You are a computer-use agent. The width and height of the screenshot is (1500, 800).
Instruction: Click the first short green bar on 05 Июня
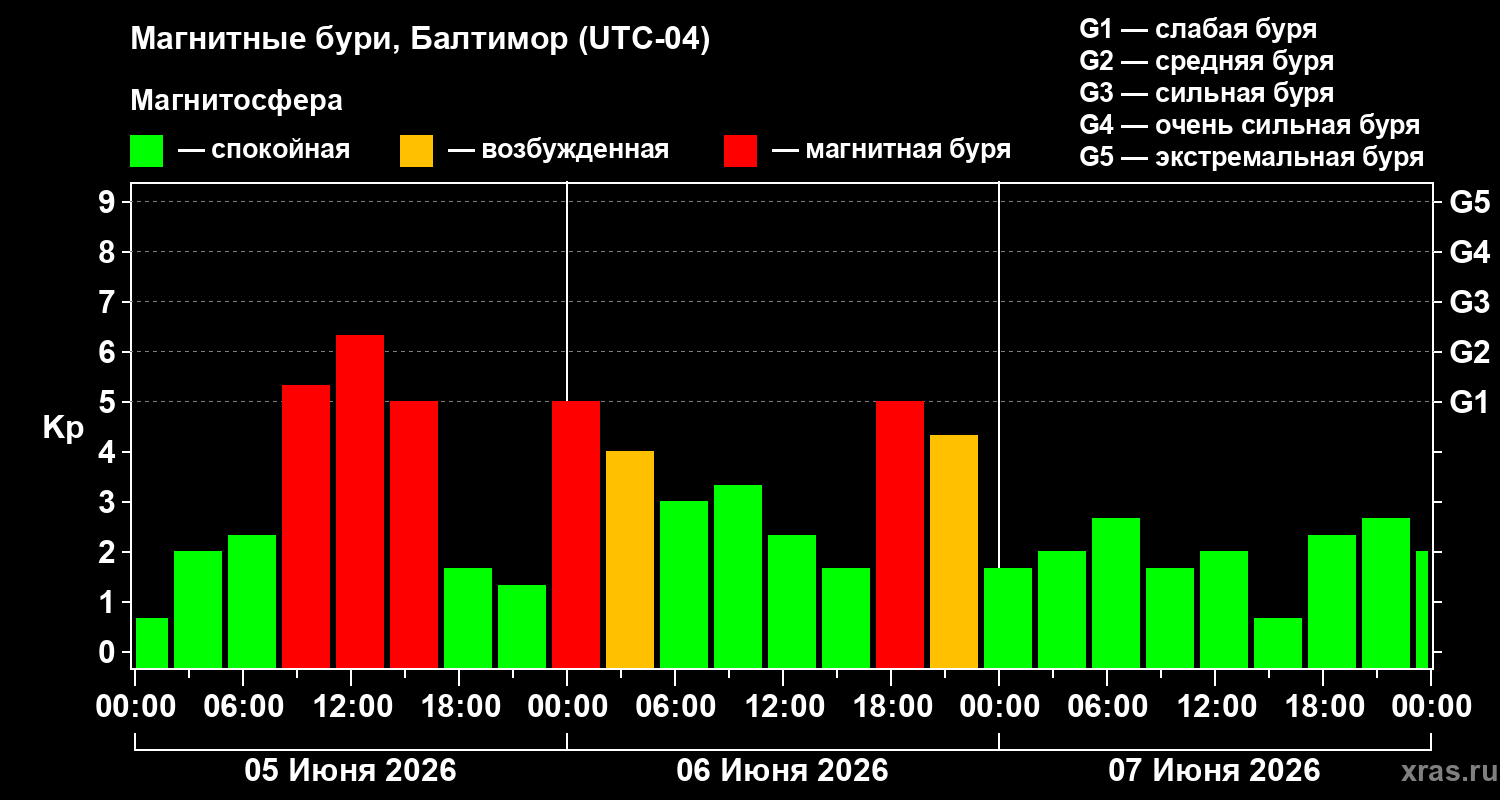point(152,643)
